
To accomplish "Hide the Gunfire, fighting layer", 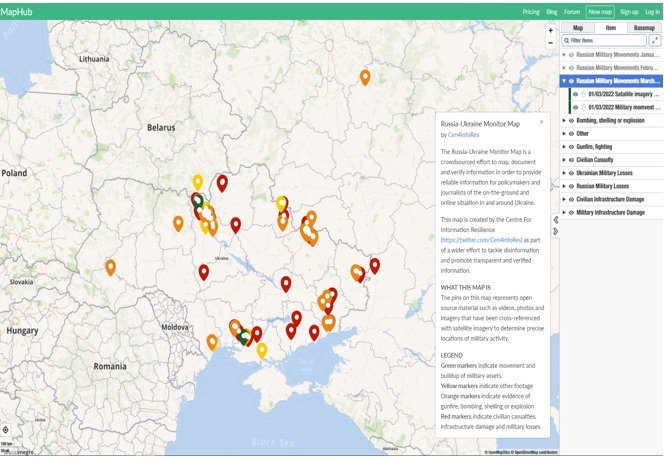I will (572, 146).
